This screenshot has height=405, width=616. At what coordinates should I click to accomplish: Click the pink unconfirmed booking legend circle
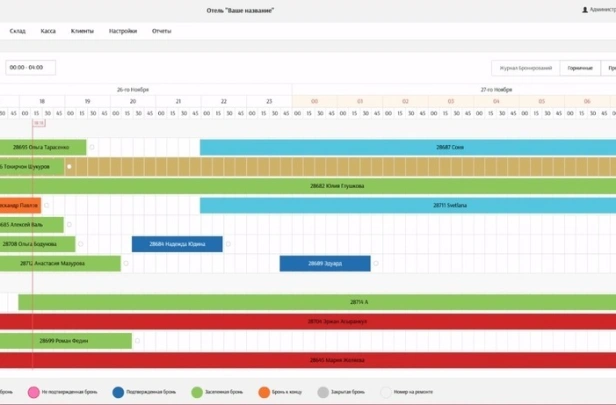point(33,393)
